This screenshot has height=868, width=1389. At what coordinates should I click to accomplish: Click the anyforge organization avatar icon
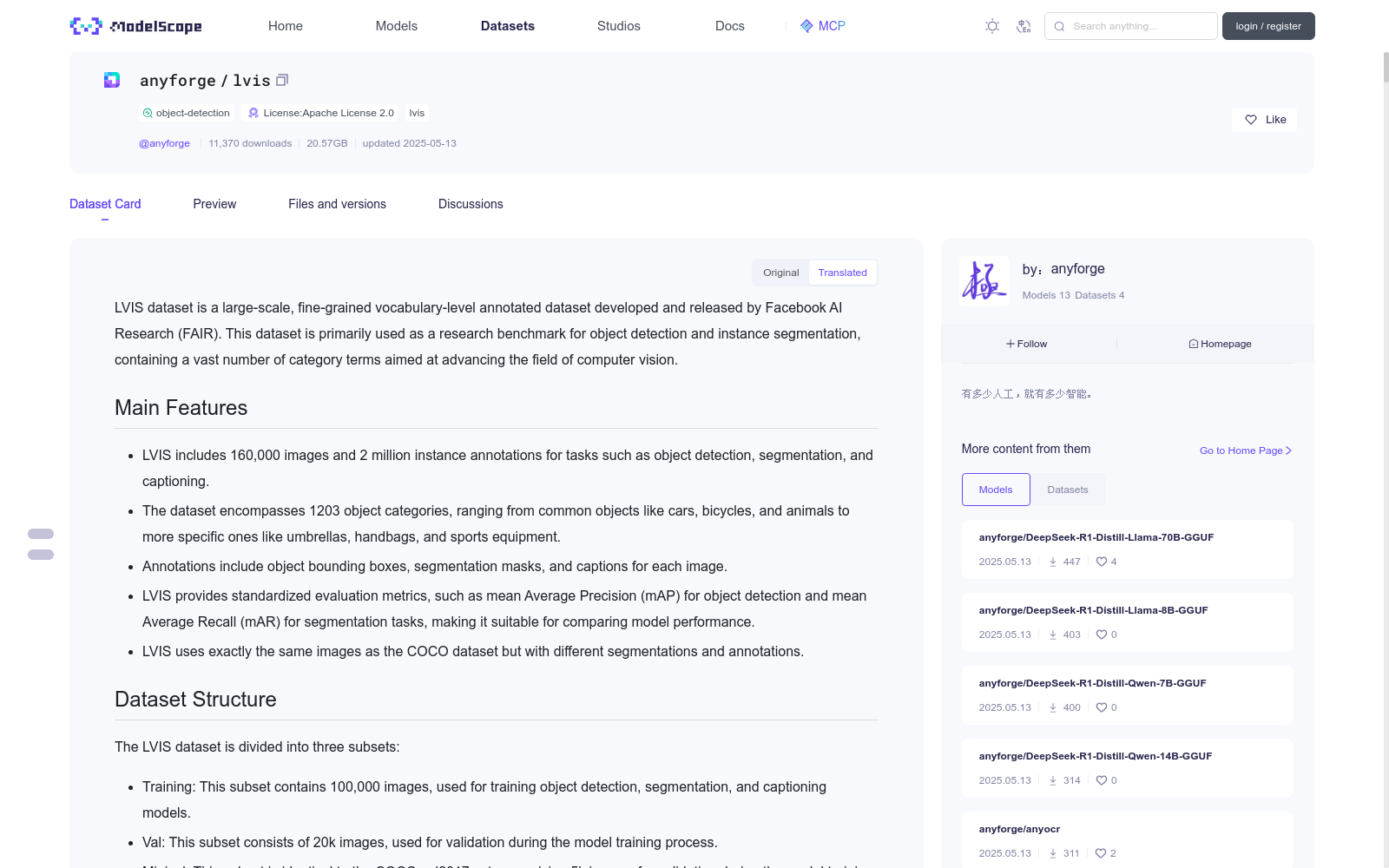112,80
